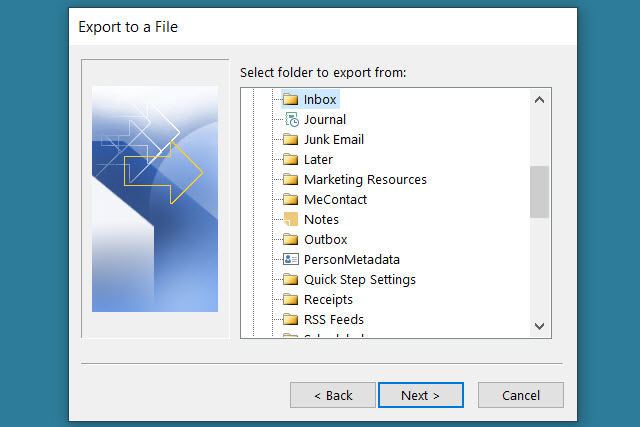
Task: Click the Inbox folder icon
Action: click(x=291, y=100)
